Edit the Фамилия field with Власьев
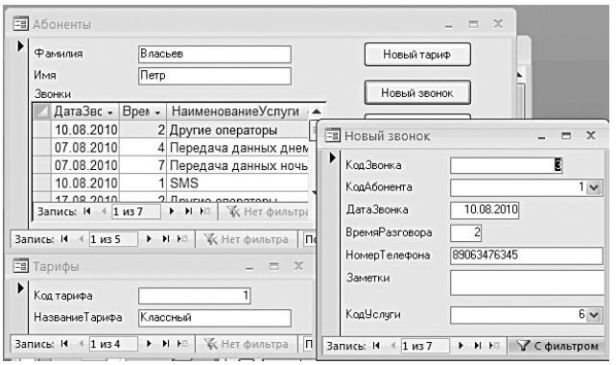The height and width of the screenshot is (365, 616). (214, 54)
